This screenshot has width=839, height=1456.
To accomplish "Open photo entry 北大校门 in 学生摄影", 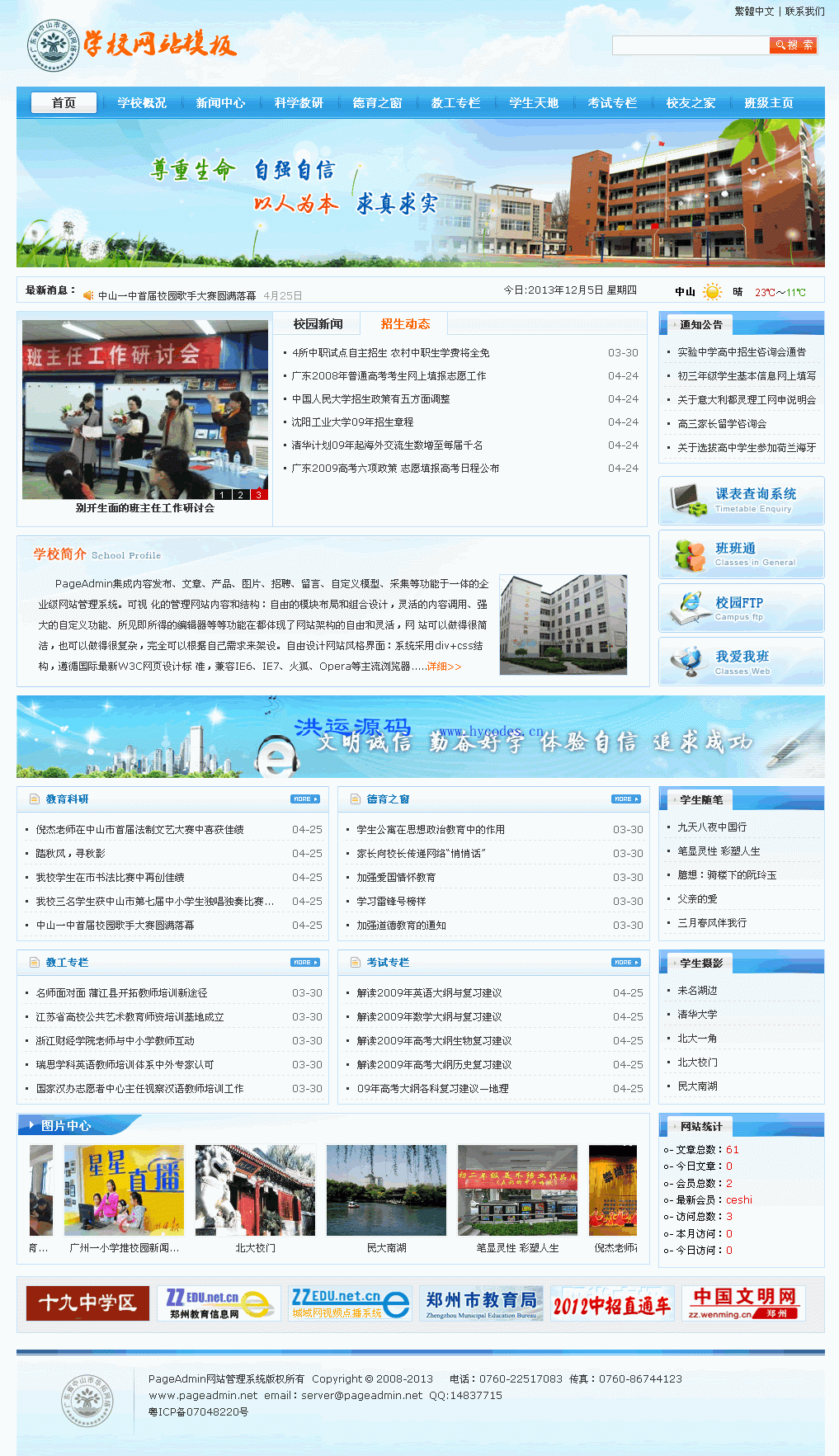I will point(697,1063).
